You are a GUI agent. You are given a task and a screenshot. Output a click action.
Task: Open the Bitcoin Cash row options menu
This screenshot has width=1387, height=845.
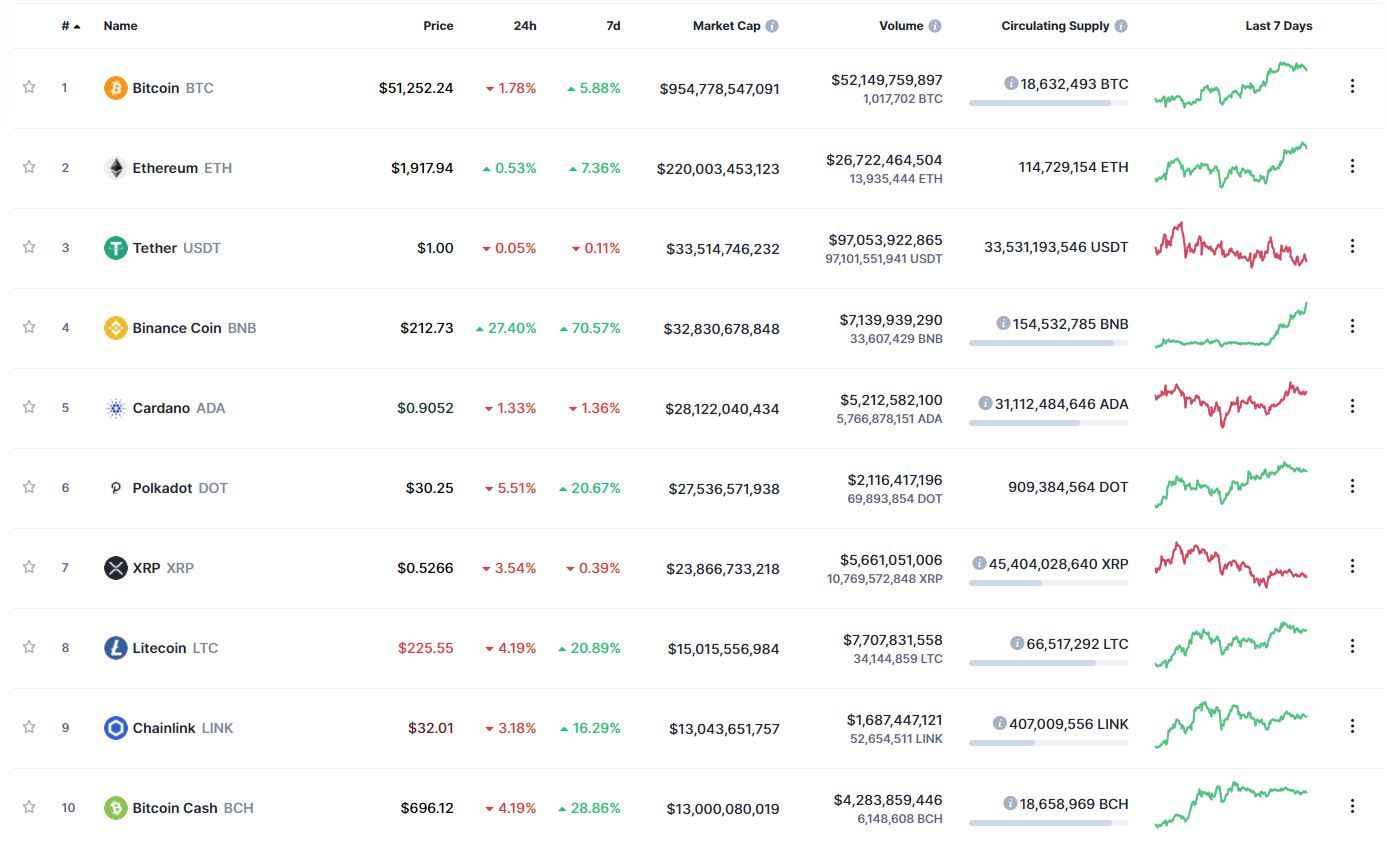point(1352,807)
